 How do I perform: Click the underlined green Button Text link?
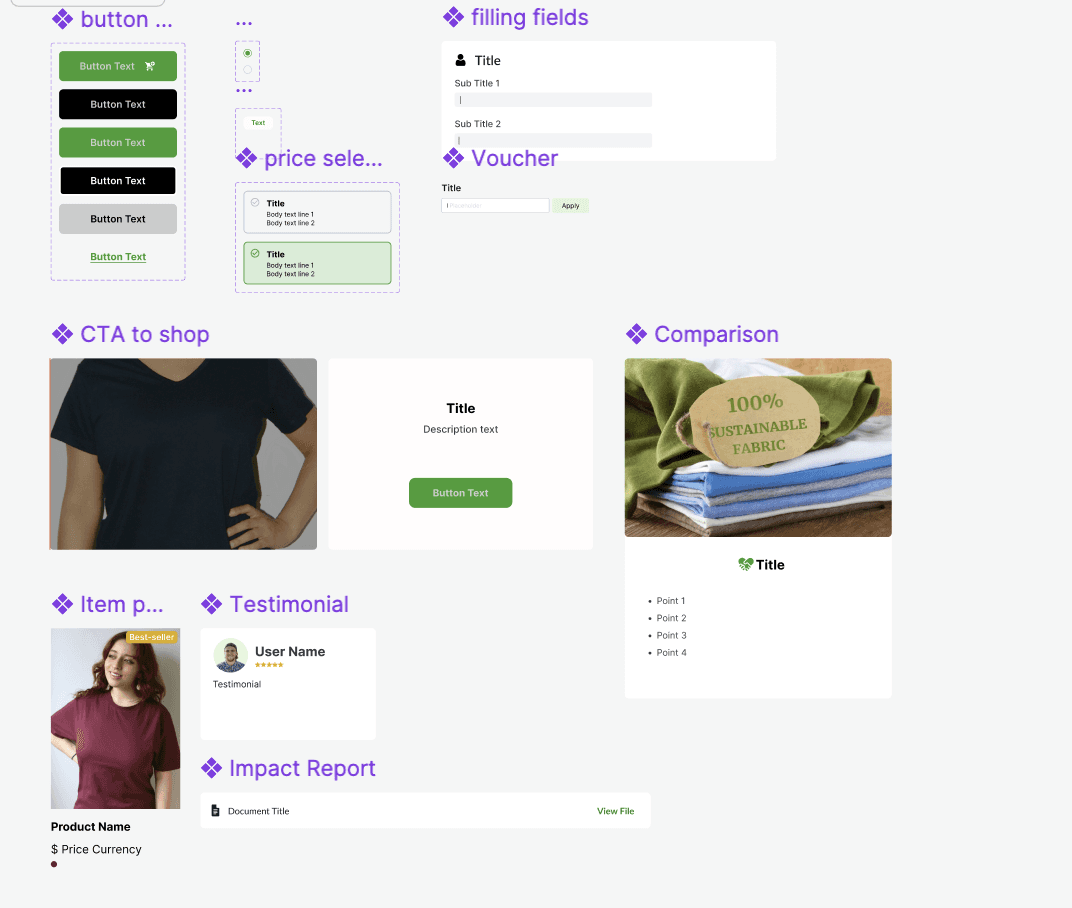(x=118, y=257)
